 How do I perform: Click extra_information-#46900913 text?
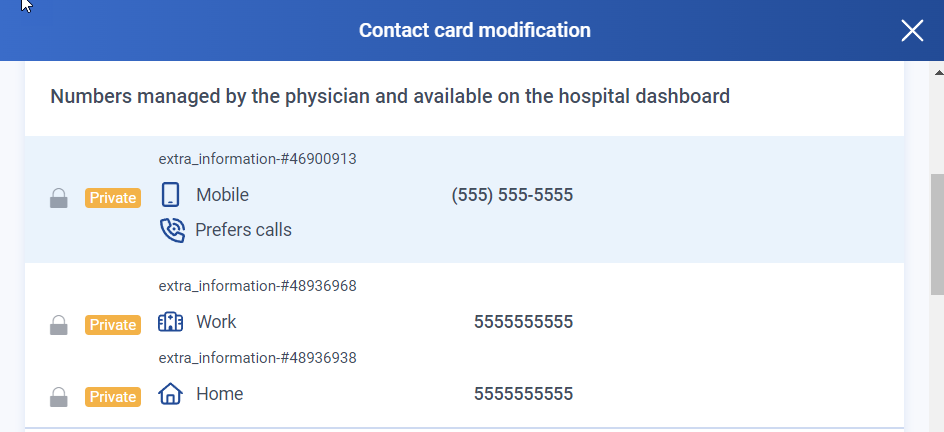point(258,159)
